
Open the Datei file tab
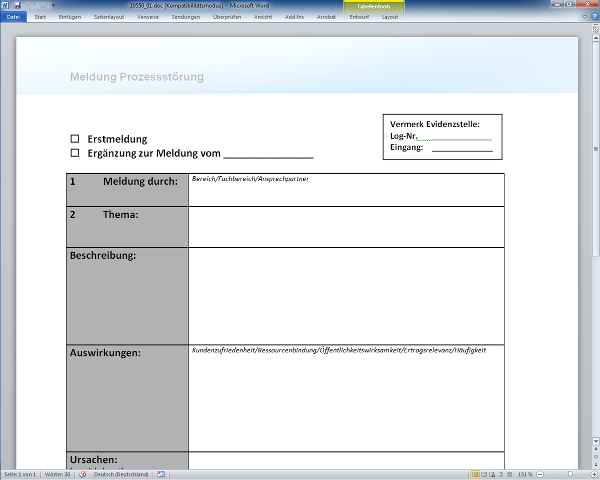coord(13,17)
